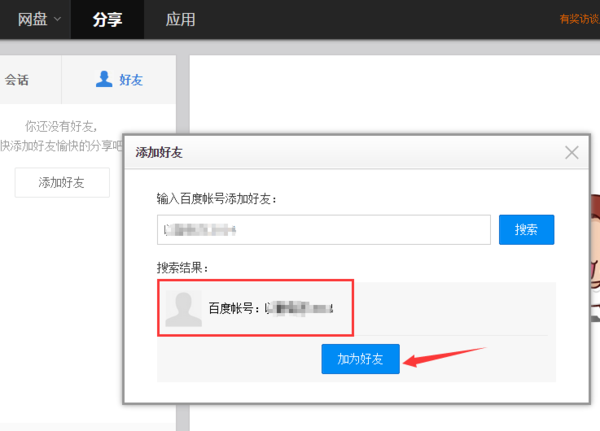Switch to the 会话 tab
The width and height of the screenshot is (600, 431).
pyautogui.click(x=17, y=80)
